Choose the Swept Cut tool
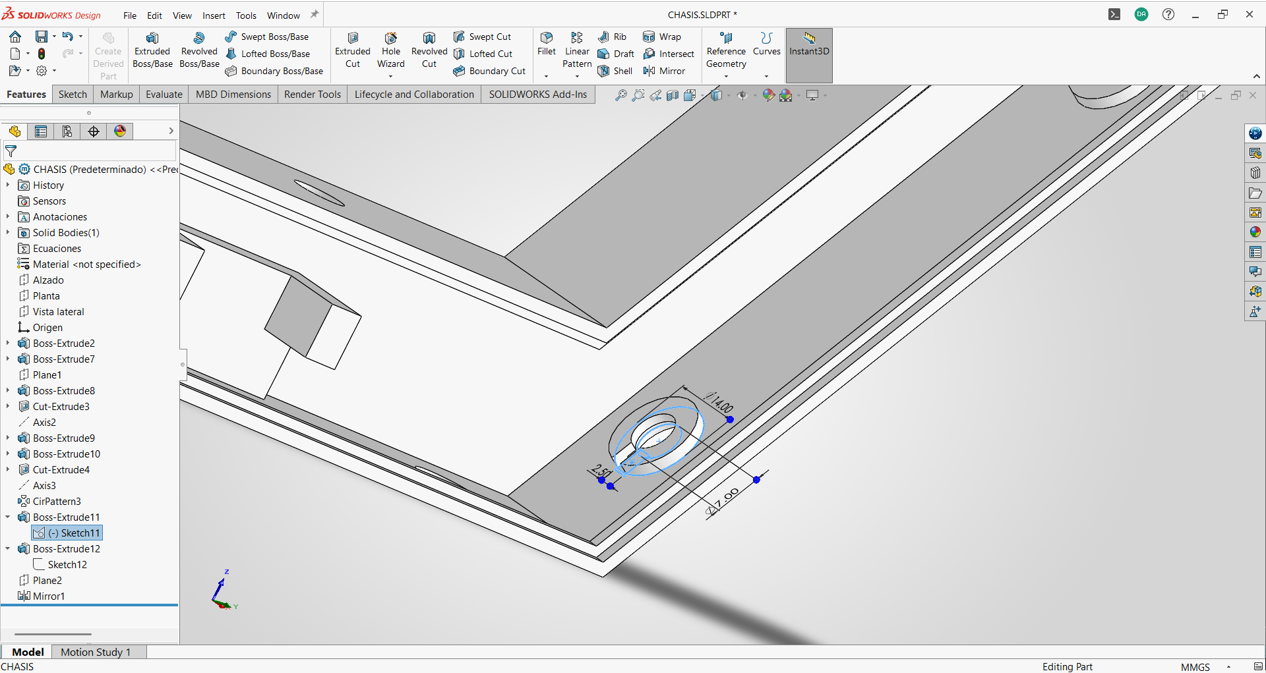The height and width of the screenshot is (673, 1266). (482, 37)
